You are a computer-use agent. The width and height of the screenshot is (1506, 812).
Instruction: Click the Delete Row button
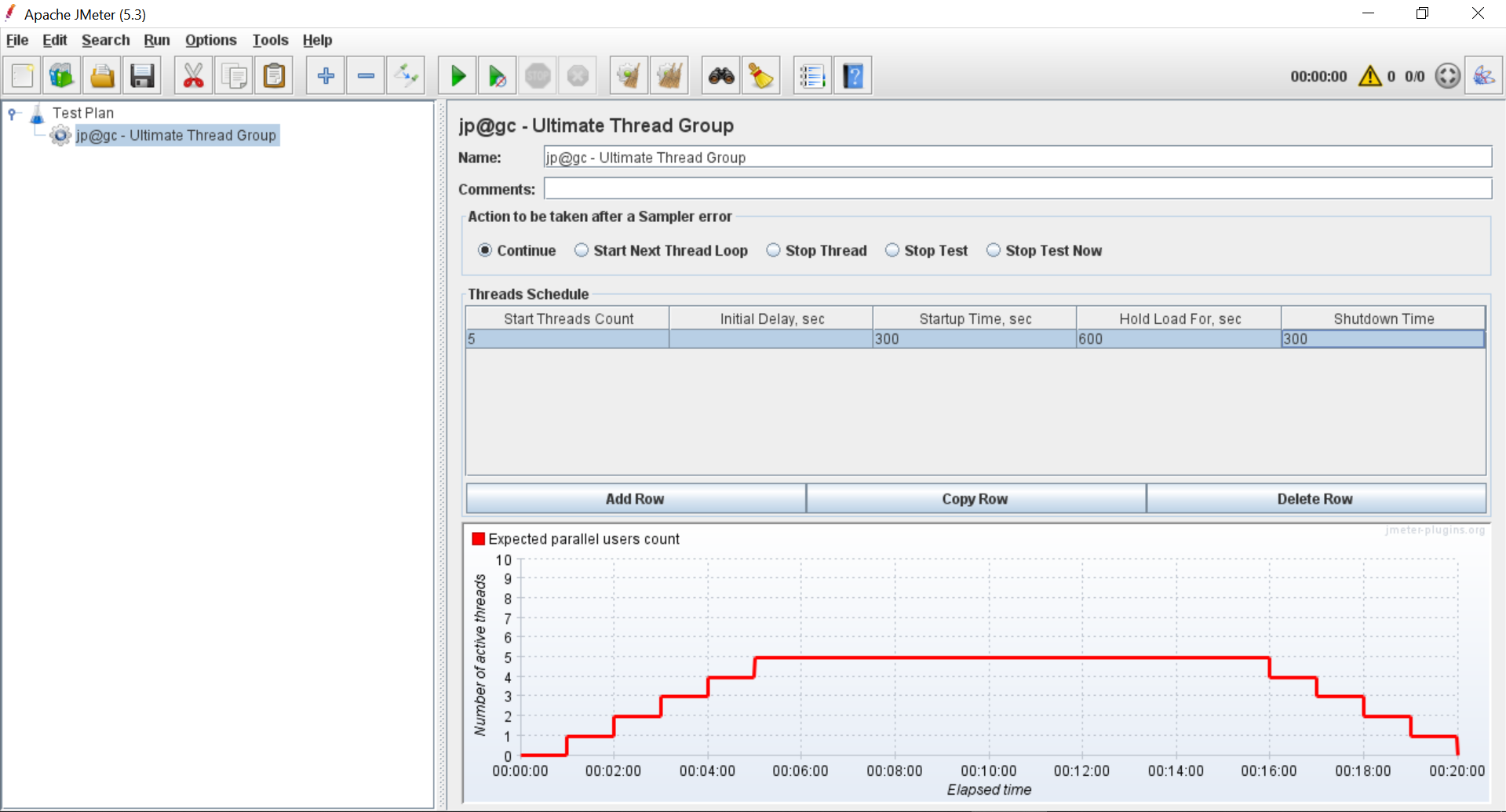coord(1316,499)
